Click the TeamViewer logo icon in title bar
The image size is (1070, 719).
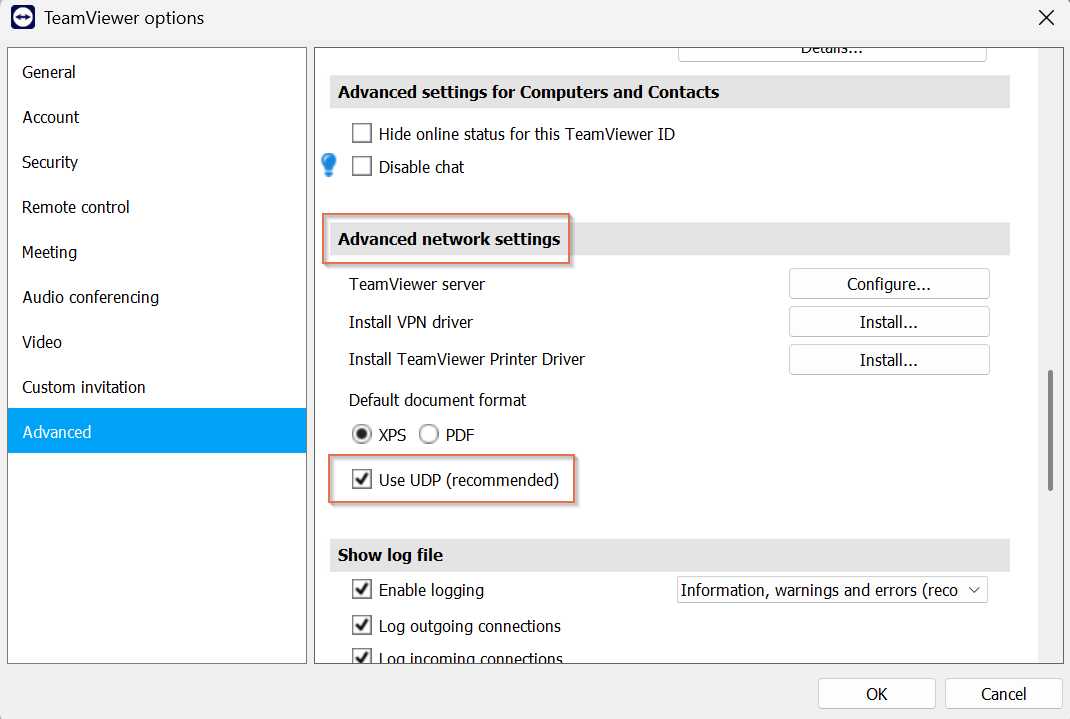tap(23, 17)
